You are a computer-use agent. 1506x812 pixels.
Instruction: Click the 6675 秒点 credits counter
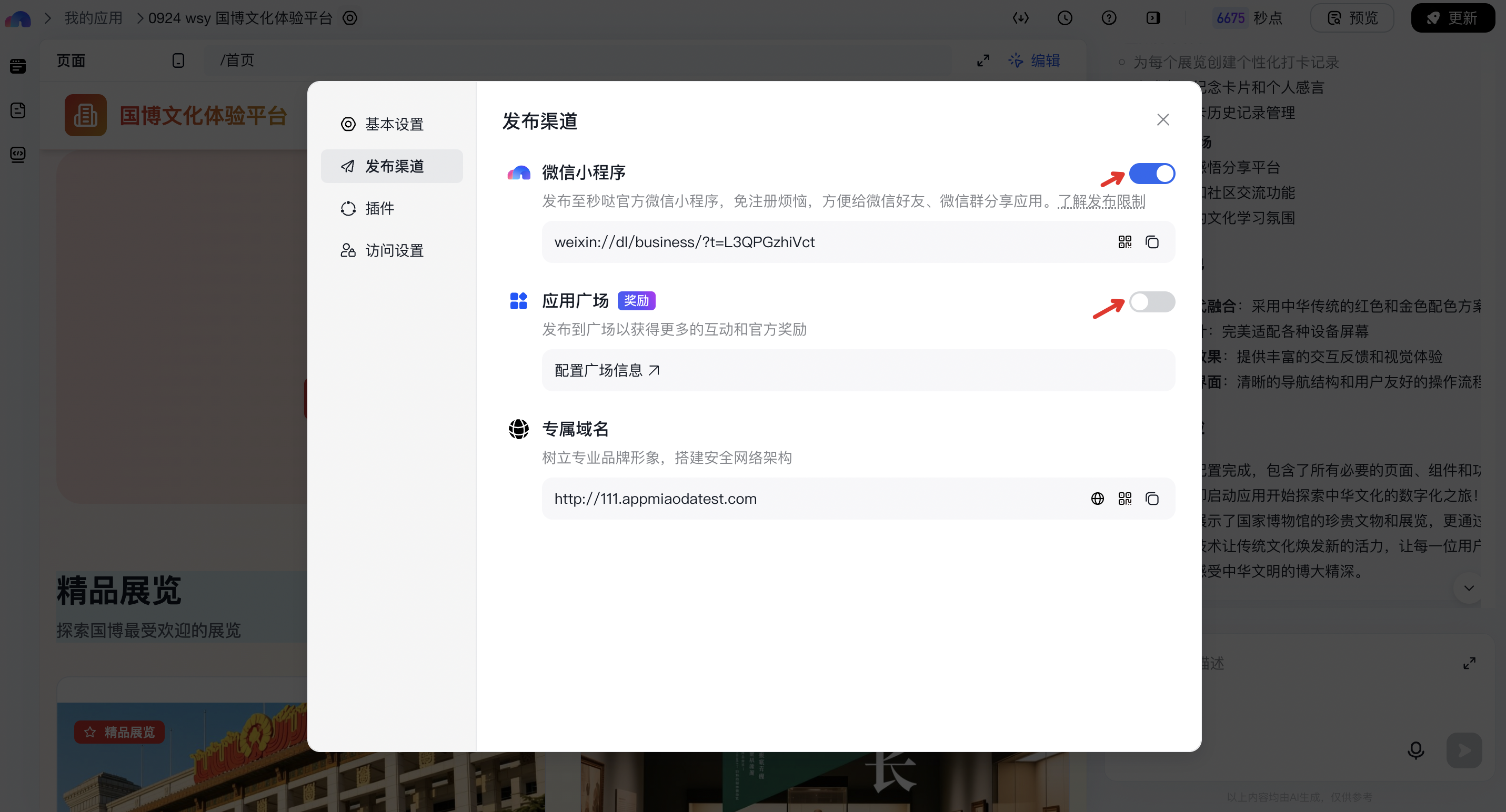[x=1248, y=18]
